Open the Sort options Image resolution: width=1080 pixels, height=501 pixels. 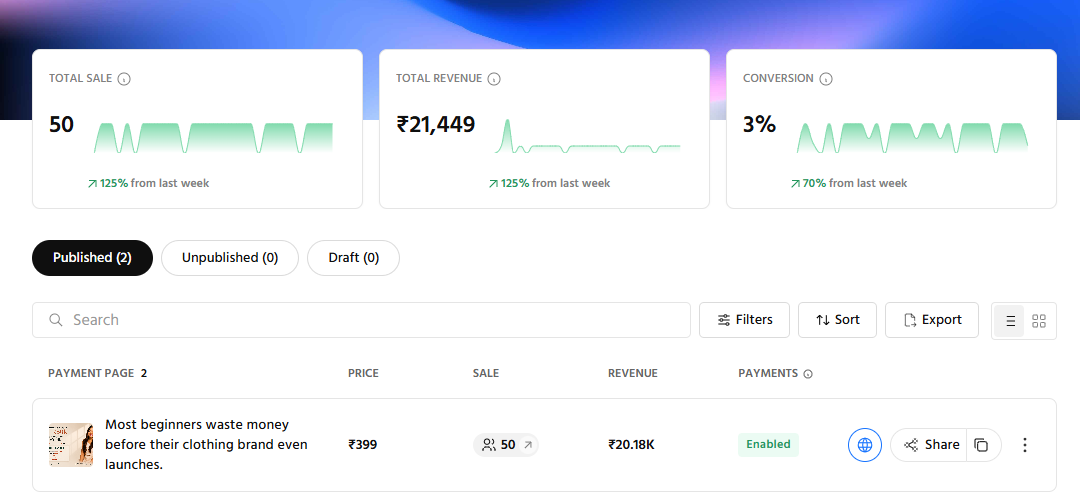click(x=837, y=320)
